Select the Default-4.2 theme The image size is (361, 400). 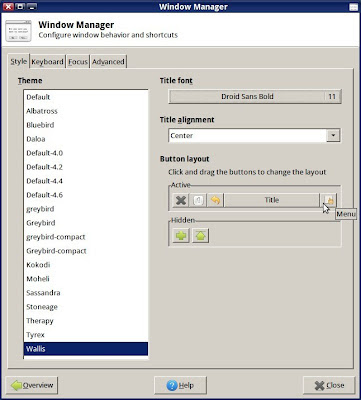[x=86, y=167]
